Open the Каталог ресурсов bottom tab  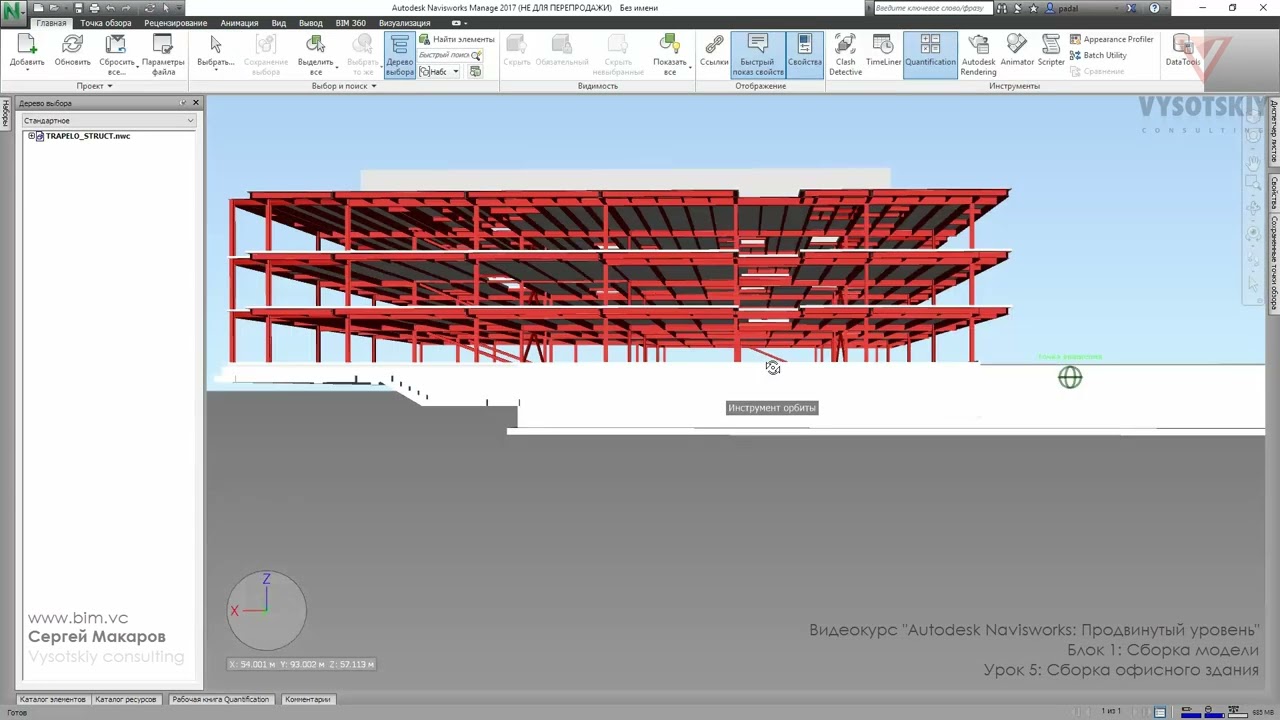click(x=126, y=699)
